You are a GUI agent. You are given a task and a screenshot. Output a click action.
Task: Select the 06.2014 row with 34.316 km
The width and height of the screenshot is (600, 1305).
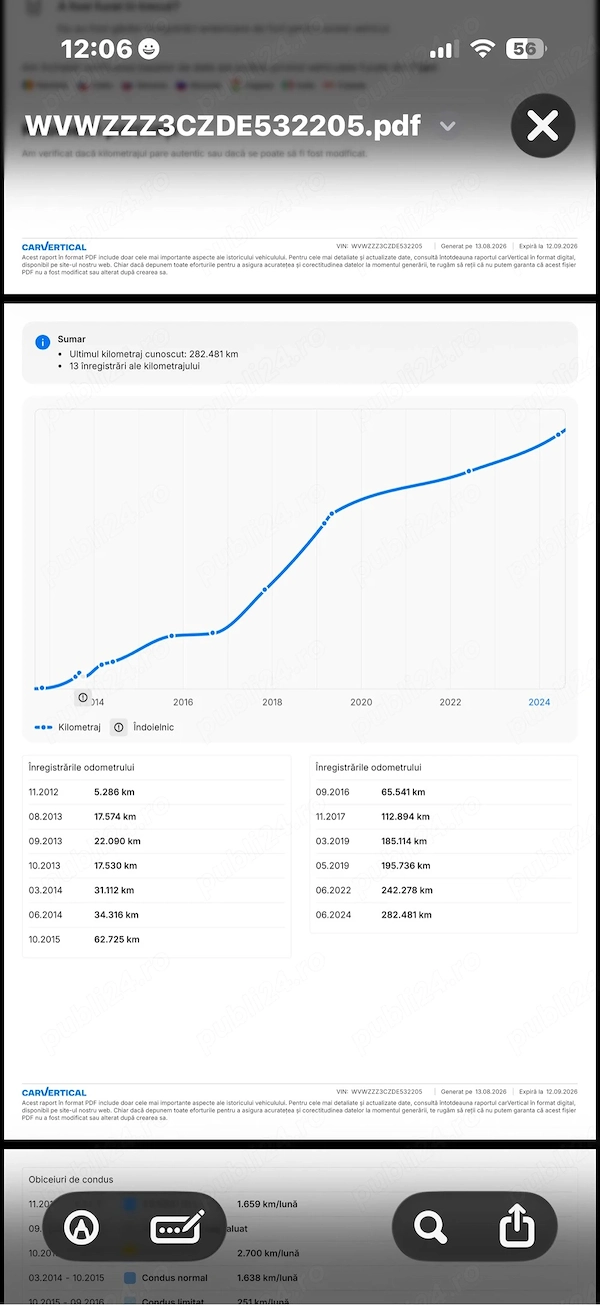(157, 915)
